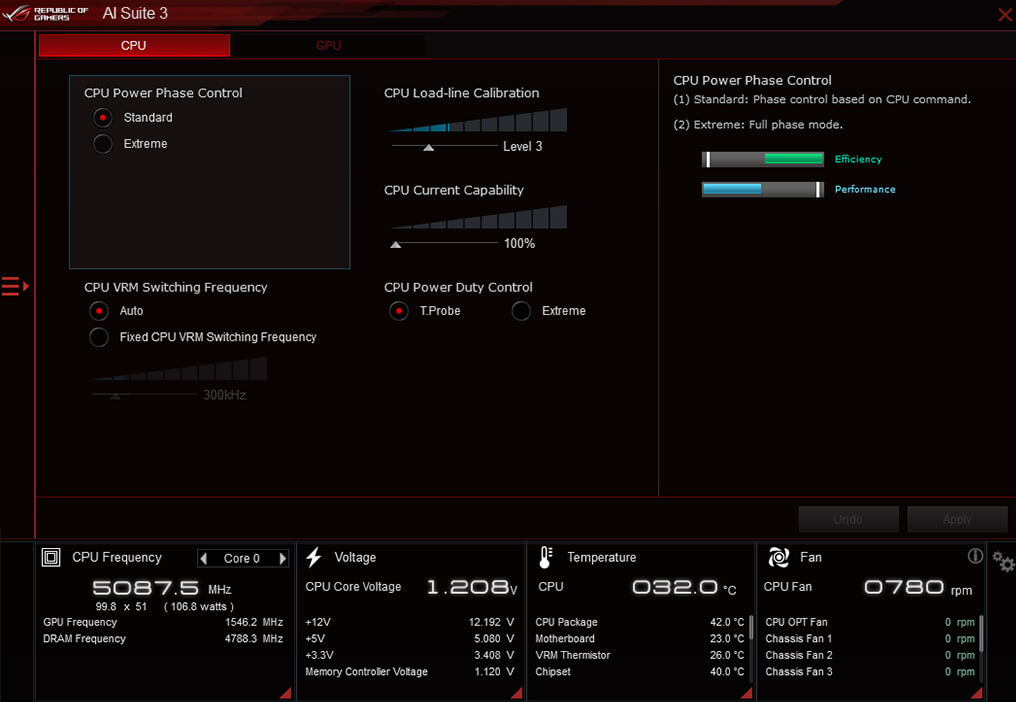Image resolution: width=1016 pixels, height=702 pixels.
Task: Click the VRM Thermistor temperature row
Action: (640, 655)
